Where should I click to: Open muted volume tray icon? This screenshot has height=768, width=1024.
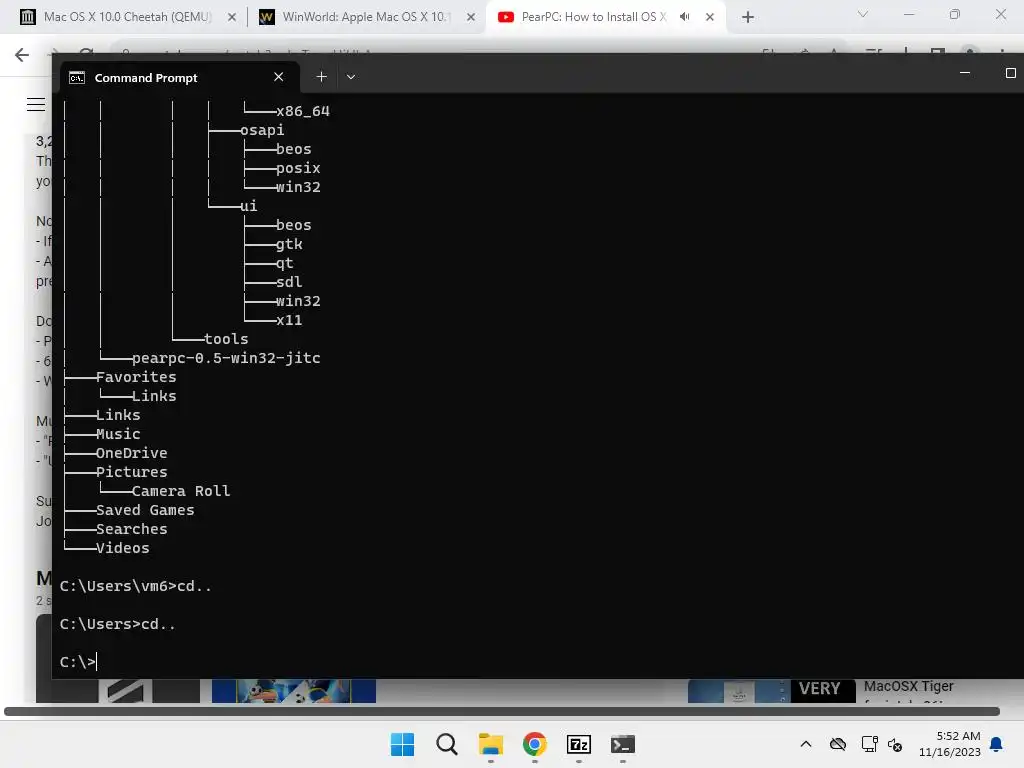point(895,744)
